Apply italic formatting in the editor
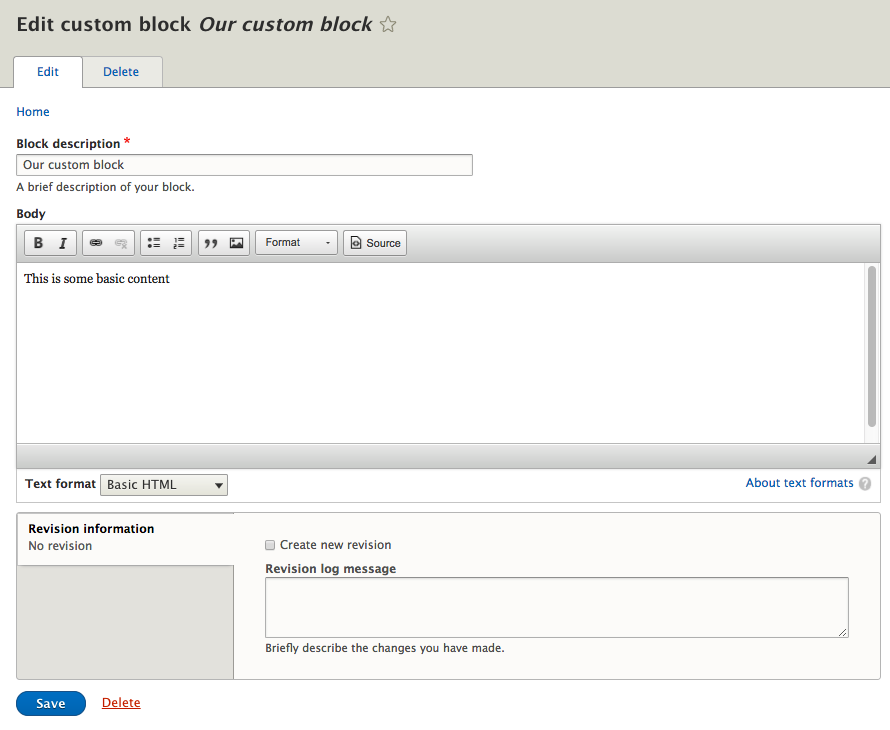Screen dimensions: 890x730 [x=62, y=243]
